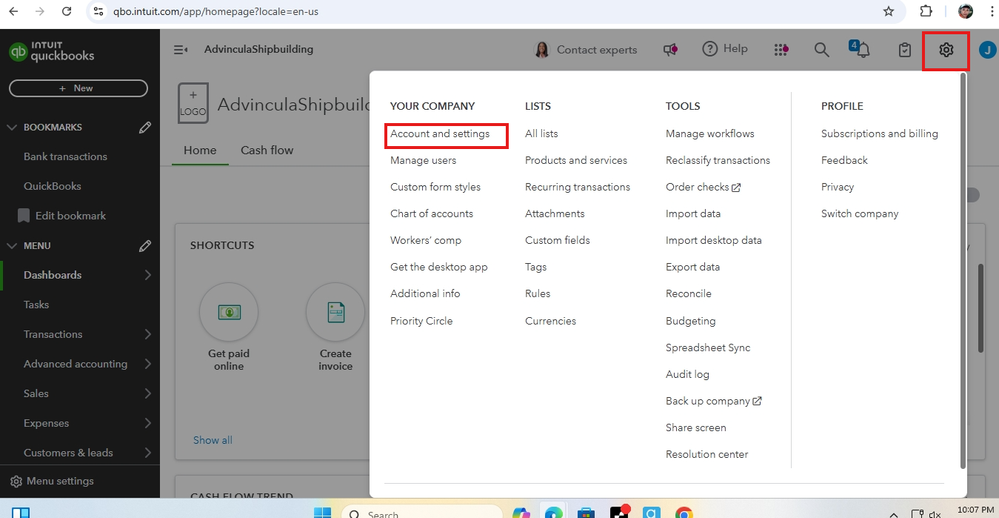Screen dimensions: 999x518
Task: Open Menu settings at sidebar bottom
Action: (52, 482)
